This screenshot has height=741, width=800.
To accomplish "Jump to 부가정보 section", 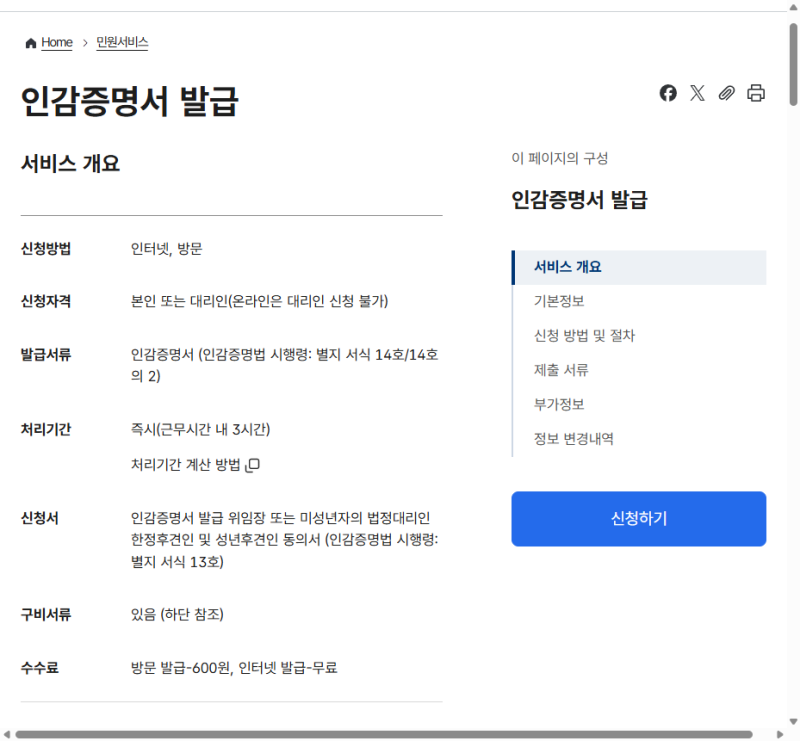I will (559, 405).
